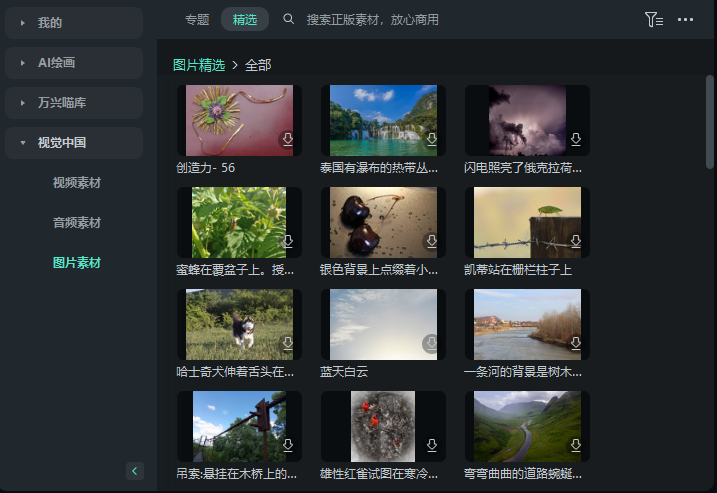
Task: Open 音频素材 in the sidebar
Action: (76, 223)
